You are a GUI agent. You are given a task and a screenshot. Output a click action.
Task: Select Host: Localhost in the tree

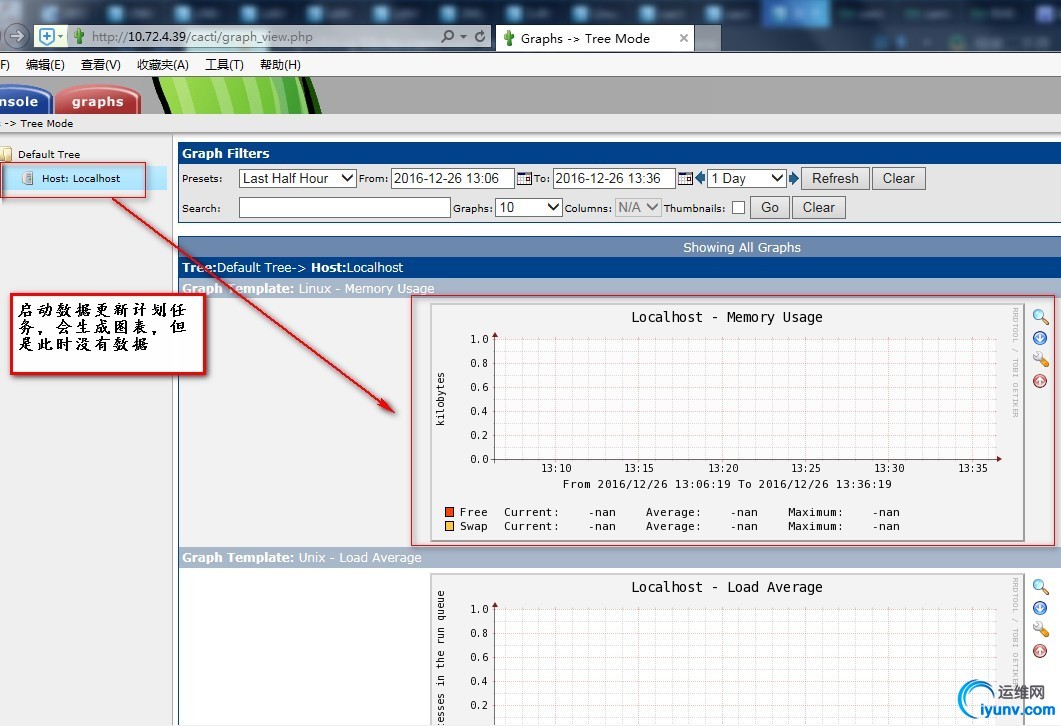coord(80,179)
